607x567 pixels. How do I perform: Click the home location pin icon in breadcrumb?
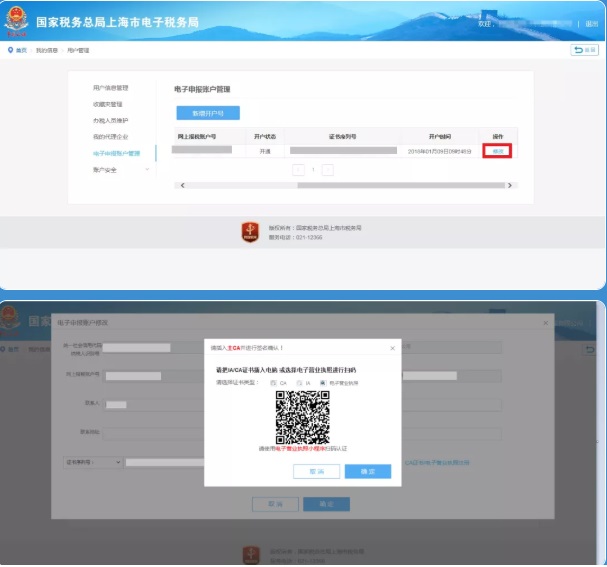(10, 49)
